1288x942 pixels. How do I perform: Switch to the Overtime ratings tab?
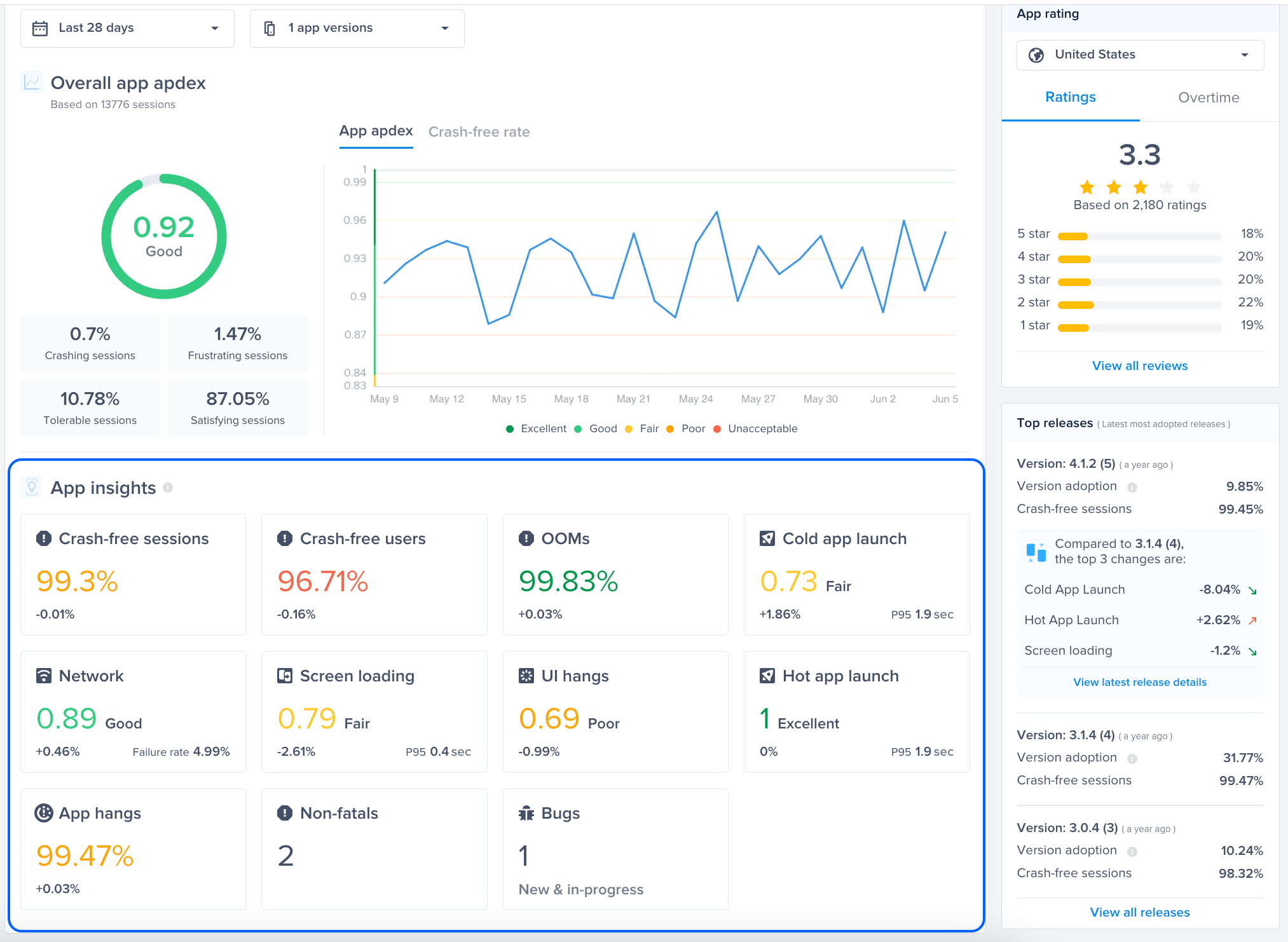click(x=1209, y=97)
